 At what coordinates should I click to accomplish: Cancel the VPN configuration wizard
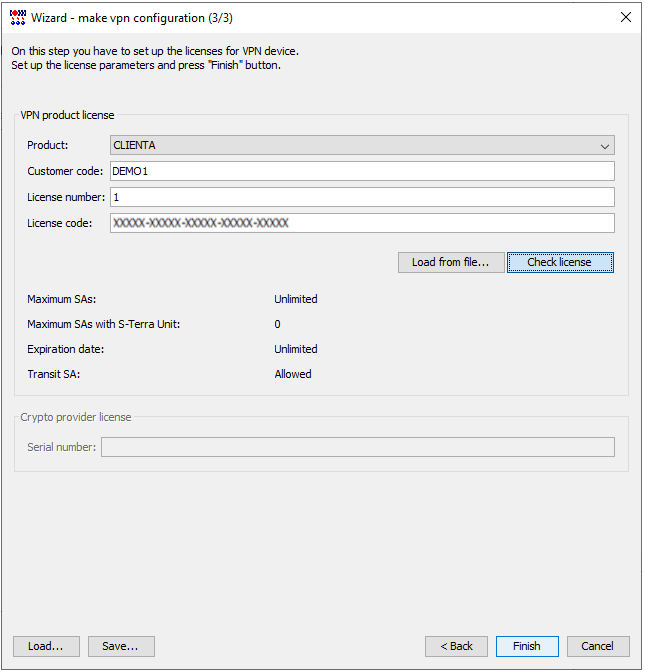(598, 646)
